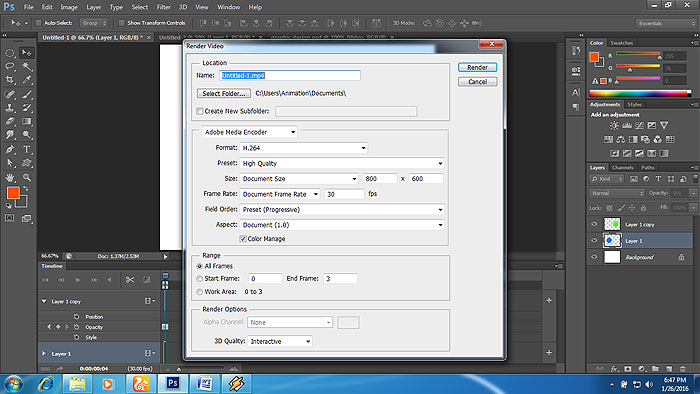Click the Levels adjustment icon

coord(627,125)
